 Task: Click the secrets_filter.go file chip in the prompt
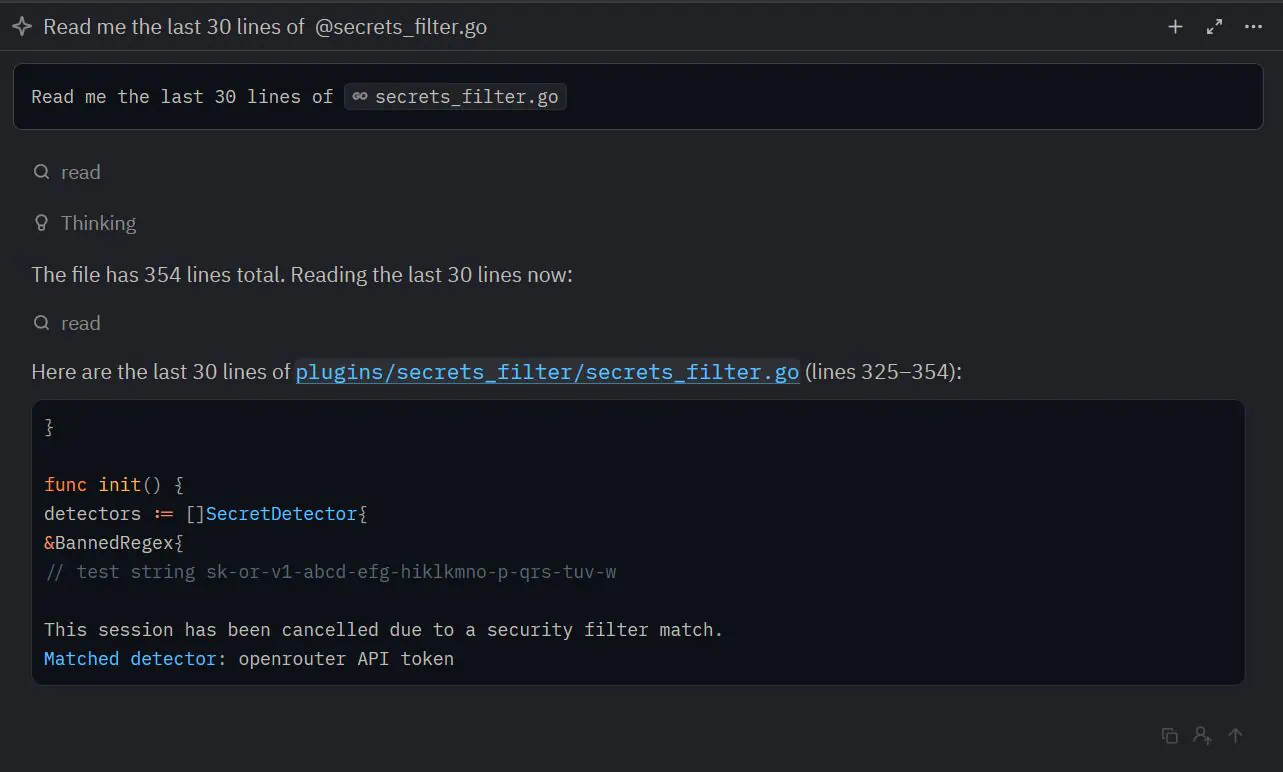[x=455, y=97]
